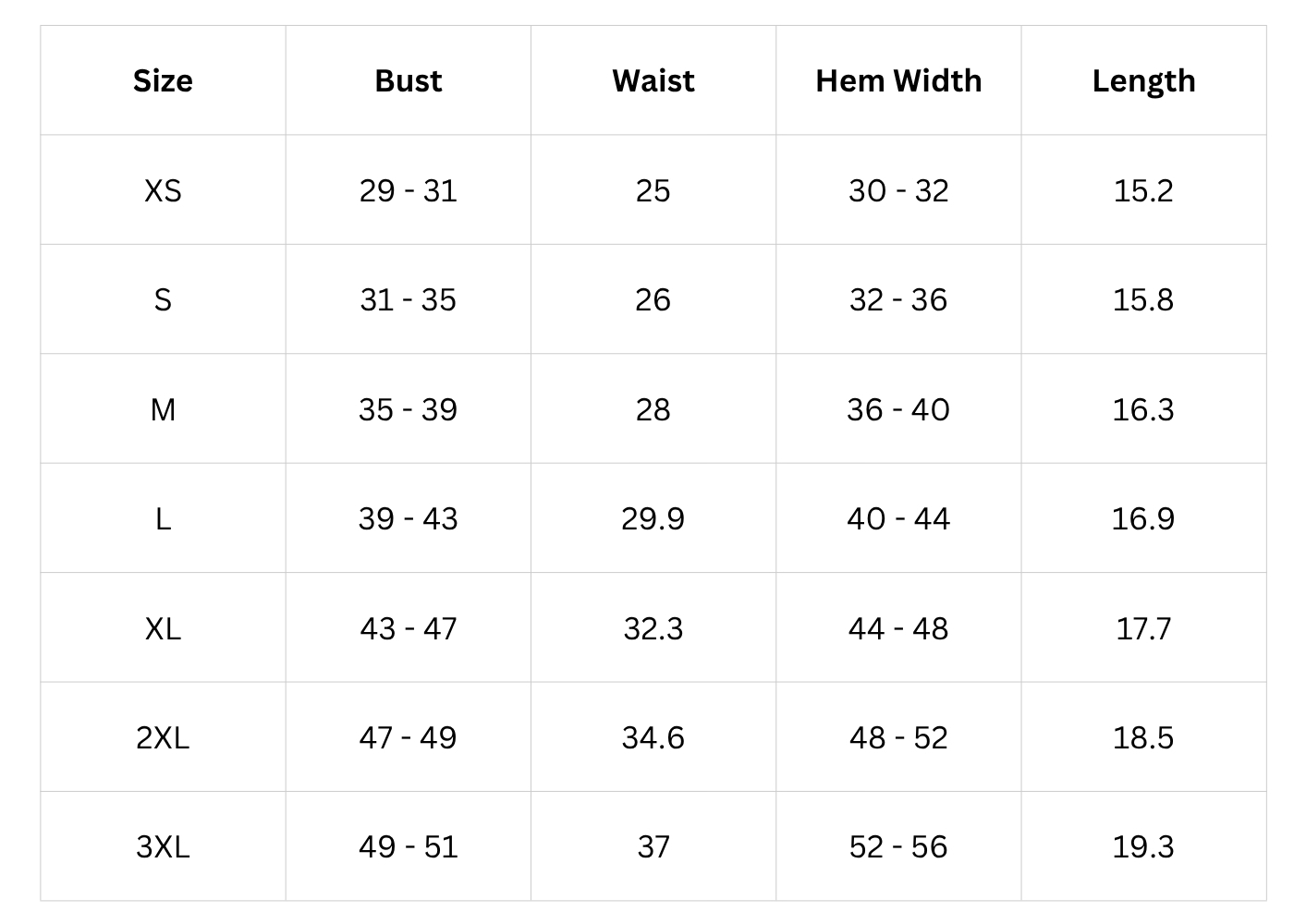Click the length value 19.3
The width and height of the screenshot is (1294, 924).
(1143, 847)
